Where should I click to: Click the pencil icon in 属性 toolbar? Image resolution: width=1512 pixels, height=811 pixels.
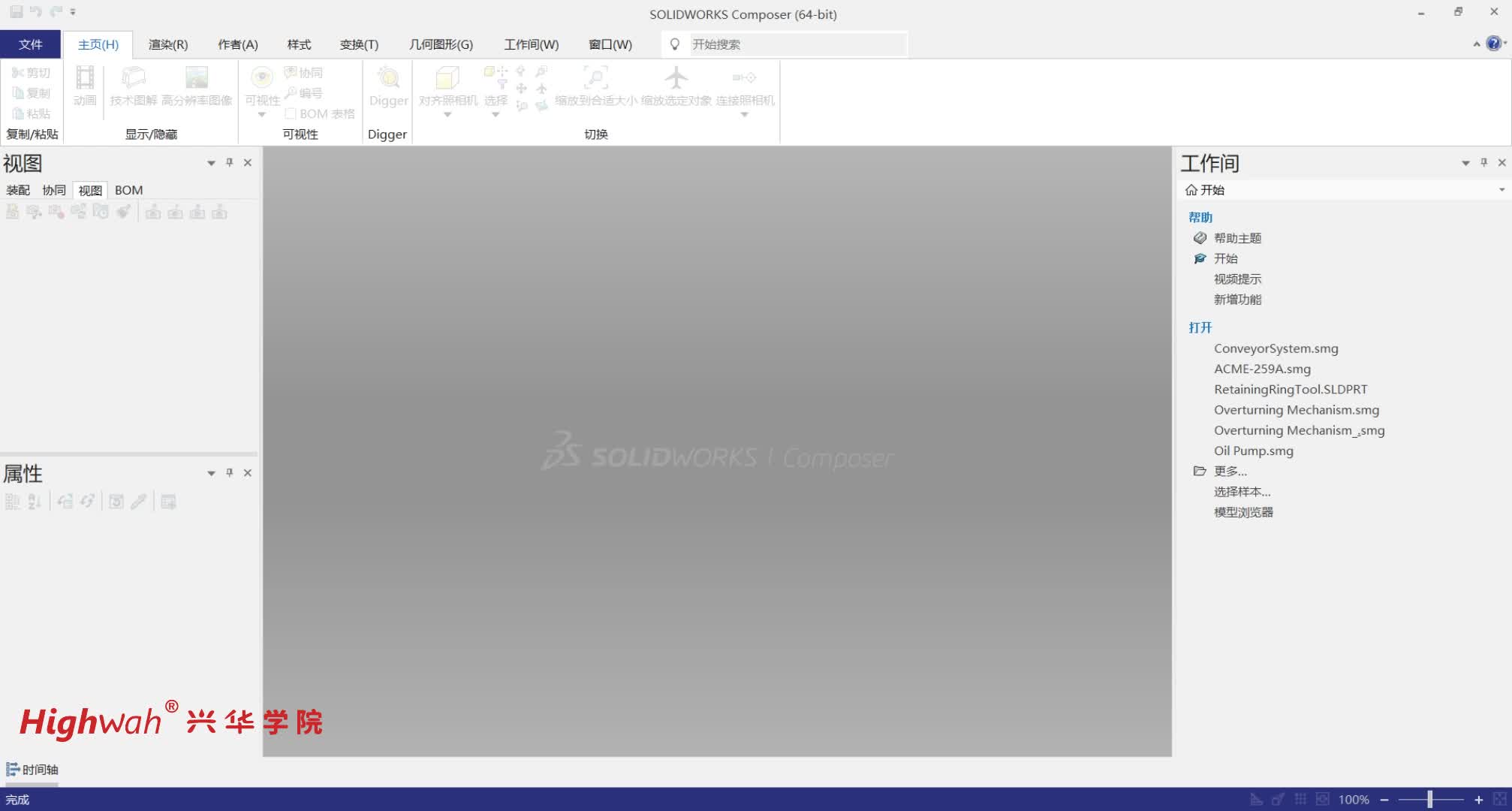(138, 502)
